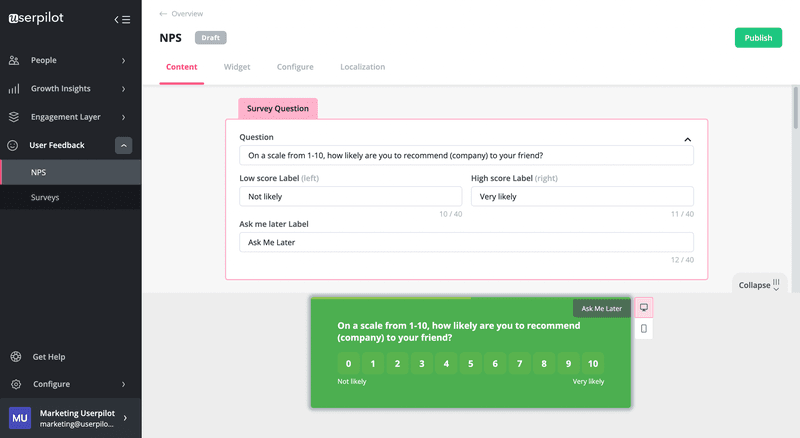This screenshot has height=438, width=800.
Task: Switch to desktop preview icon
Action: [x=644, y=307]
